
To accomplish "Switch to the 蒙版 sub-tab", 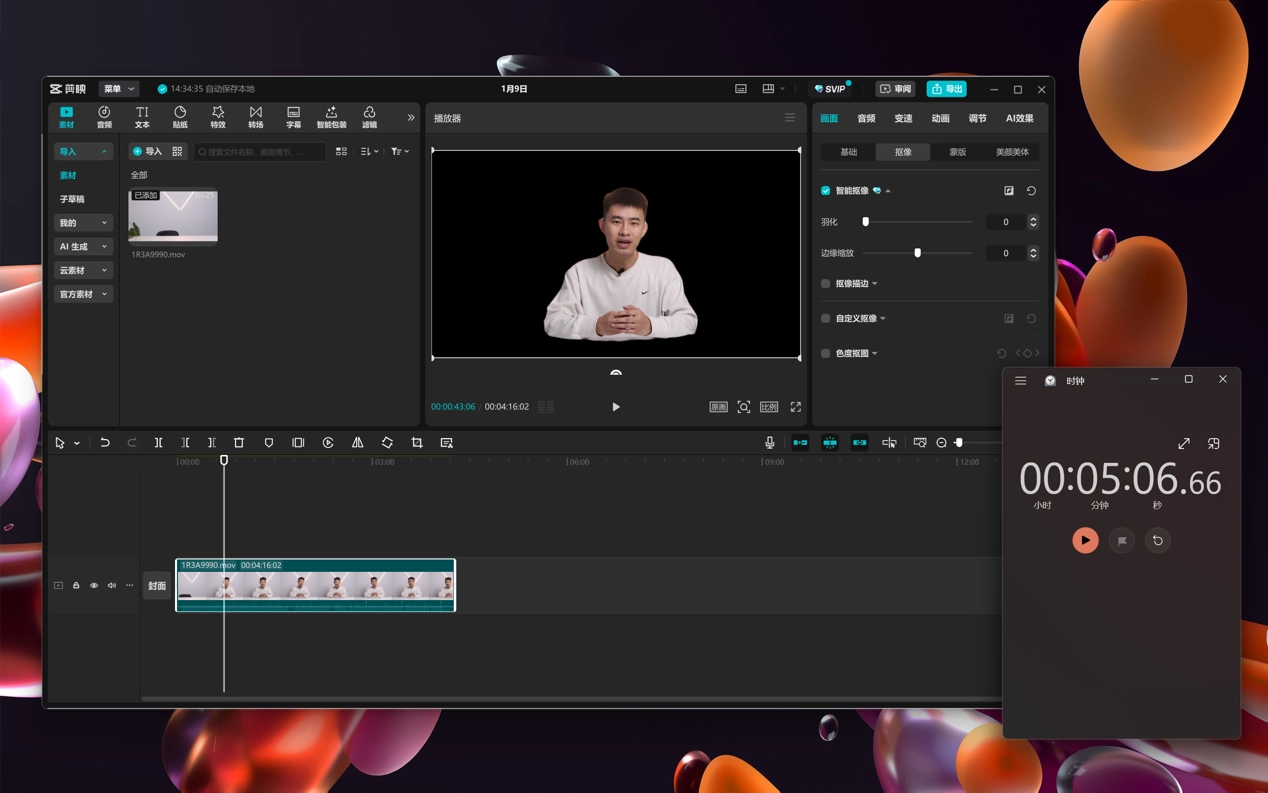I will [957, 152].
